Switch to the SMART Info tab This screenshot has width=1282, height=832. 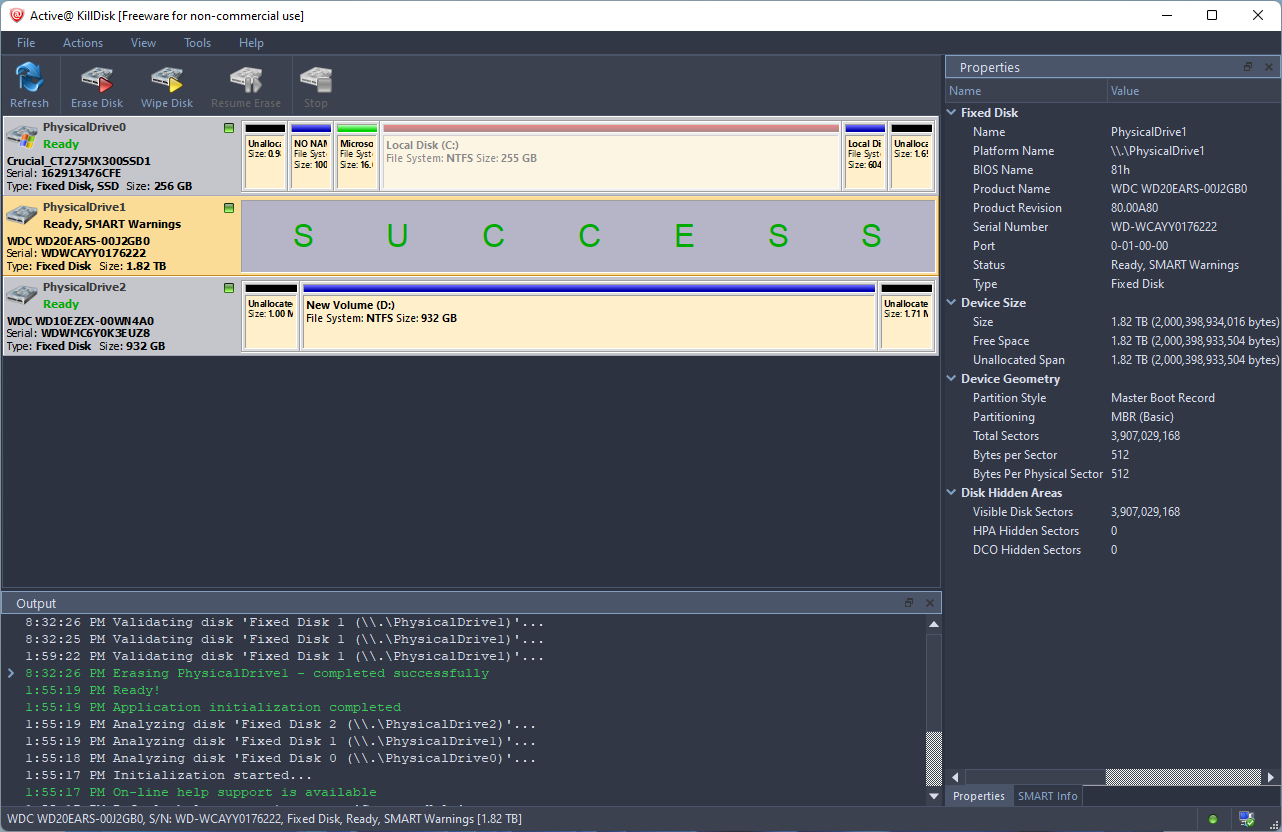pos(1047,796)
